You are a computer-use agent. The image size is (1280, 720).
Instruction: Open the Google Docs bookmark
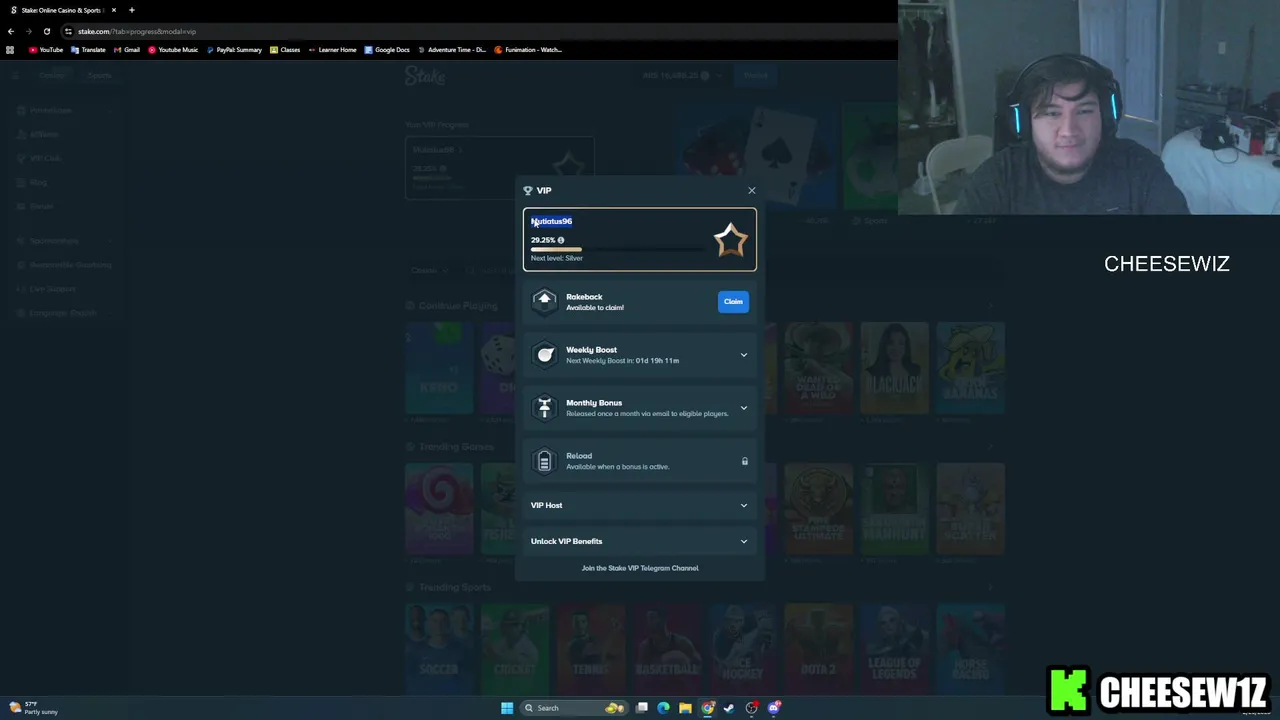(x=387, y=49)
